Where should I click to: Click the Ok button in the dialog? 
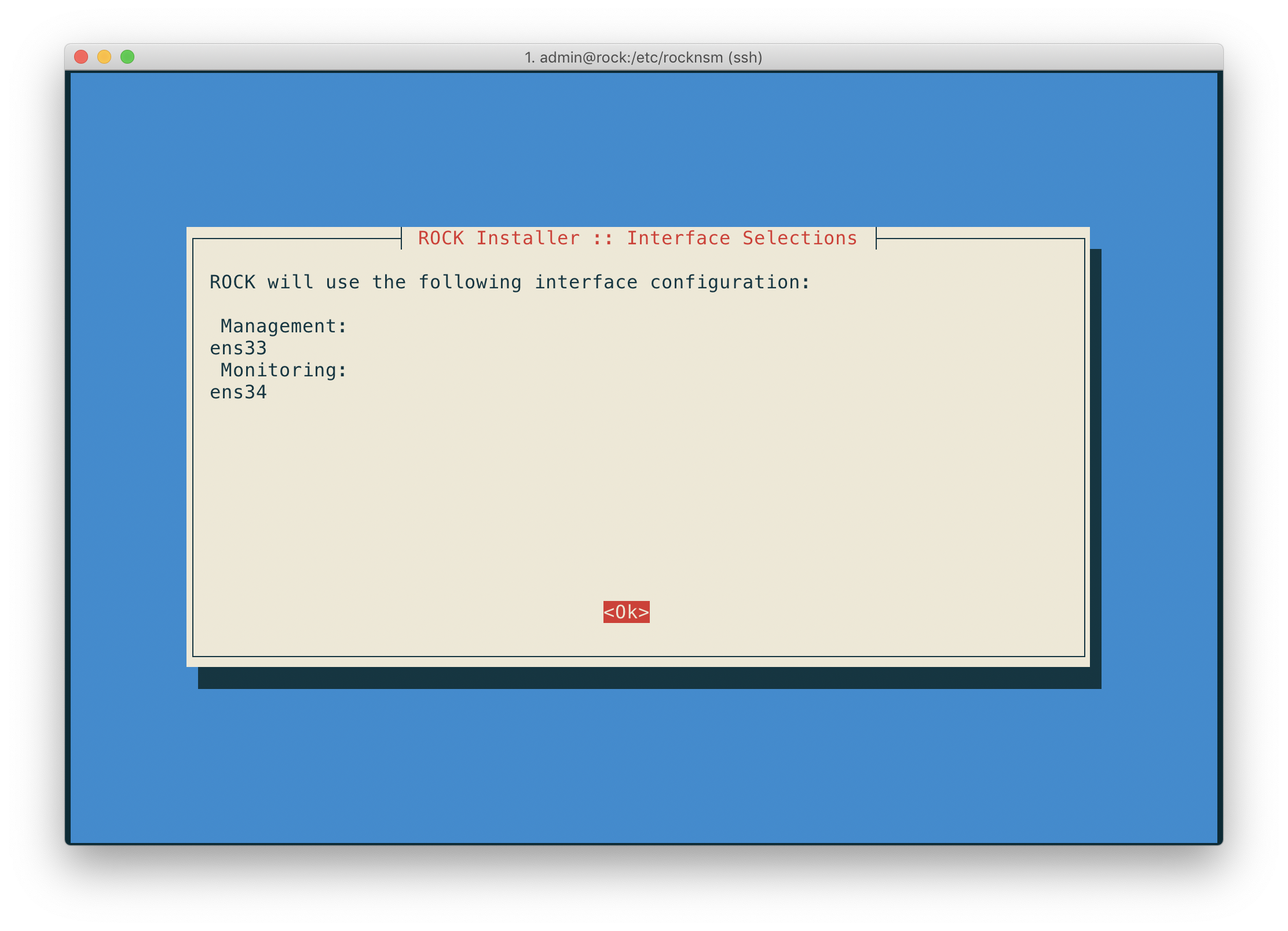coord(626,612)
